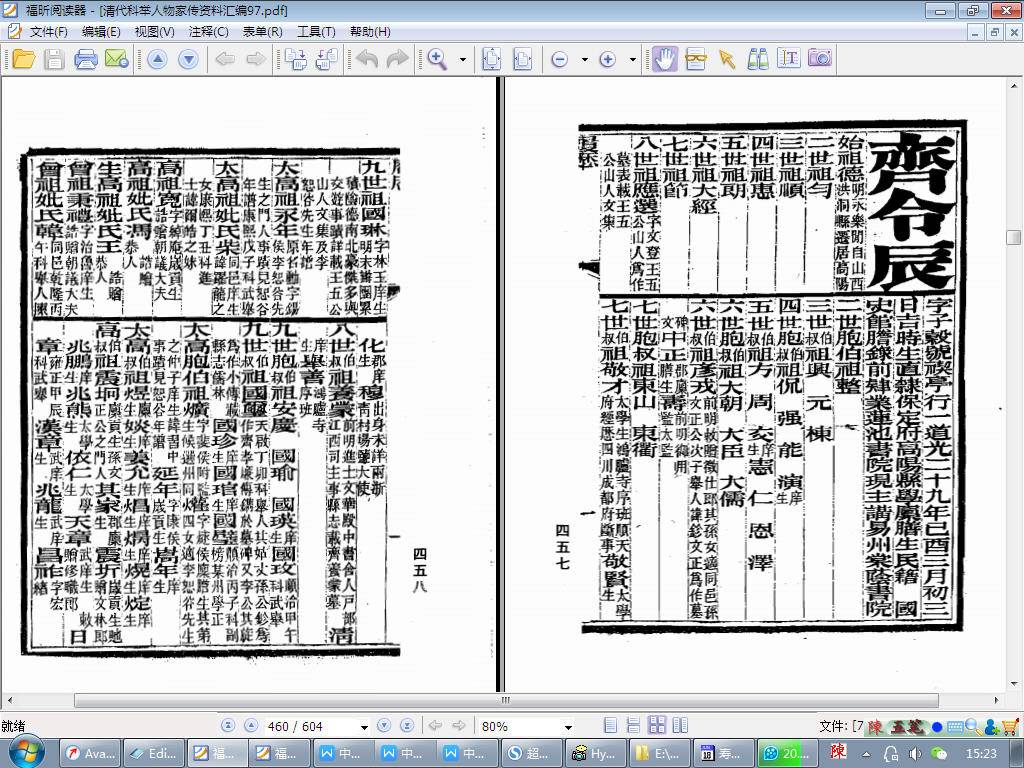Screen dimensions: 1024x768
Task: Click the Snapshot camera tool
Action: [820, 59]
